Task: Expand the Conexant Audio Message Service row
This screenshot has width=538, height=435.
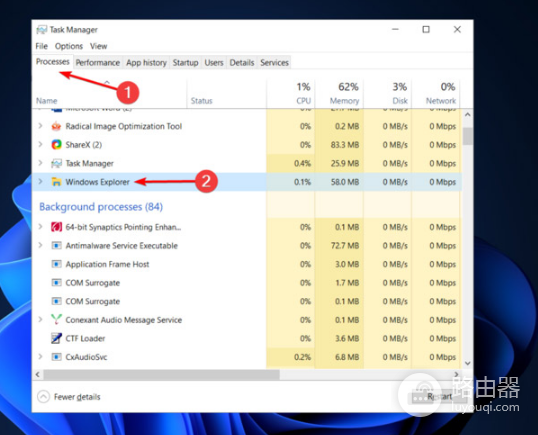Action: tap(40, 319)
